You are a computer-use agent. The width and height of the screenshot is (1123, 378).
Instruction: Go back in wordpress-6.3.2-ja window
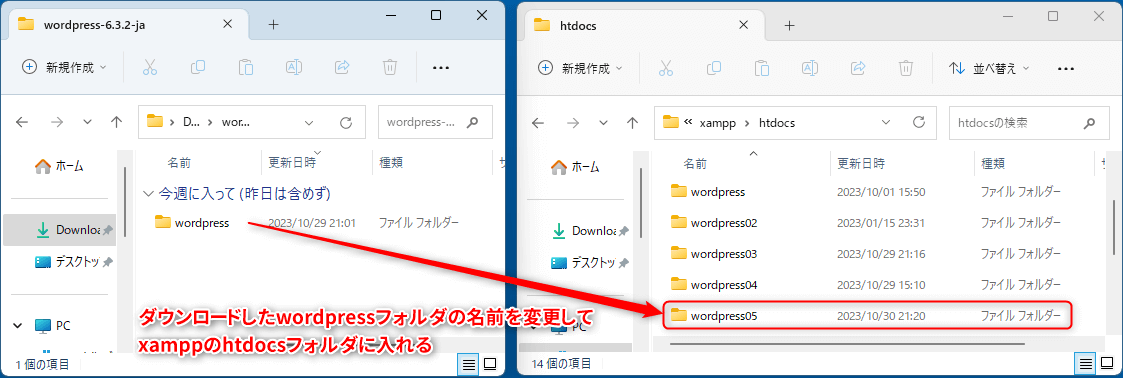point(21,122)
